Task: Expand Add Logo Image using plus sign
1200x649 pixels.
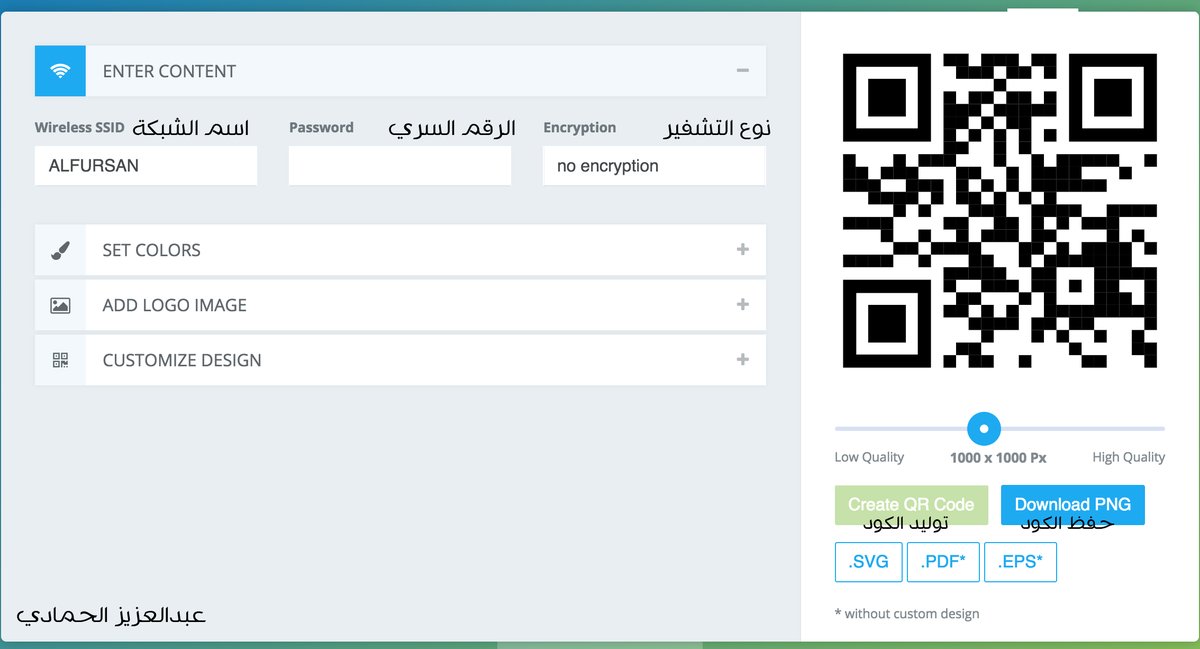Action: [742, 305]
